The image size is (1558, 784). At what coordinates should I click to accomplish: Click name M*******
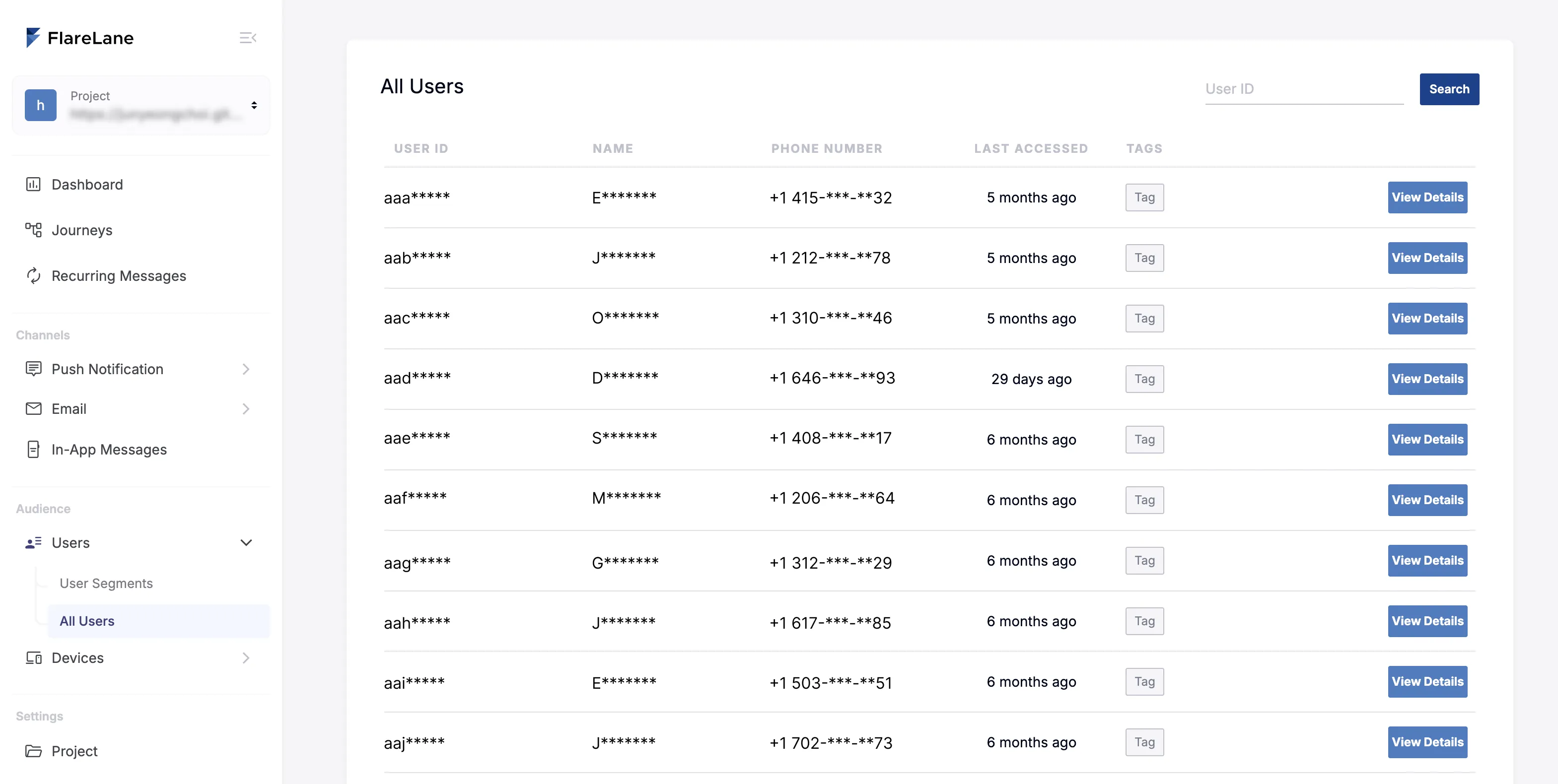(626, 498)
